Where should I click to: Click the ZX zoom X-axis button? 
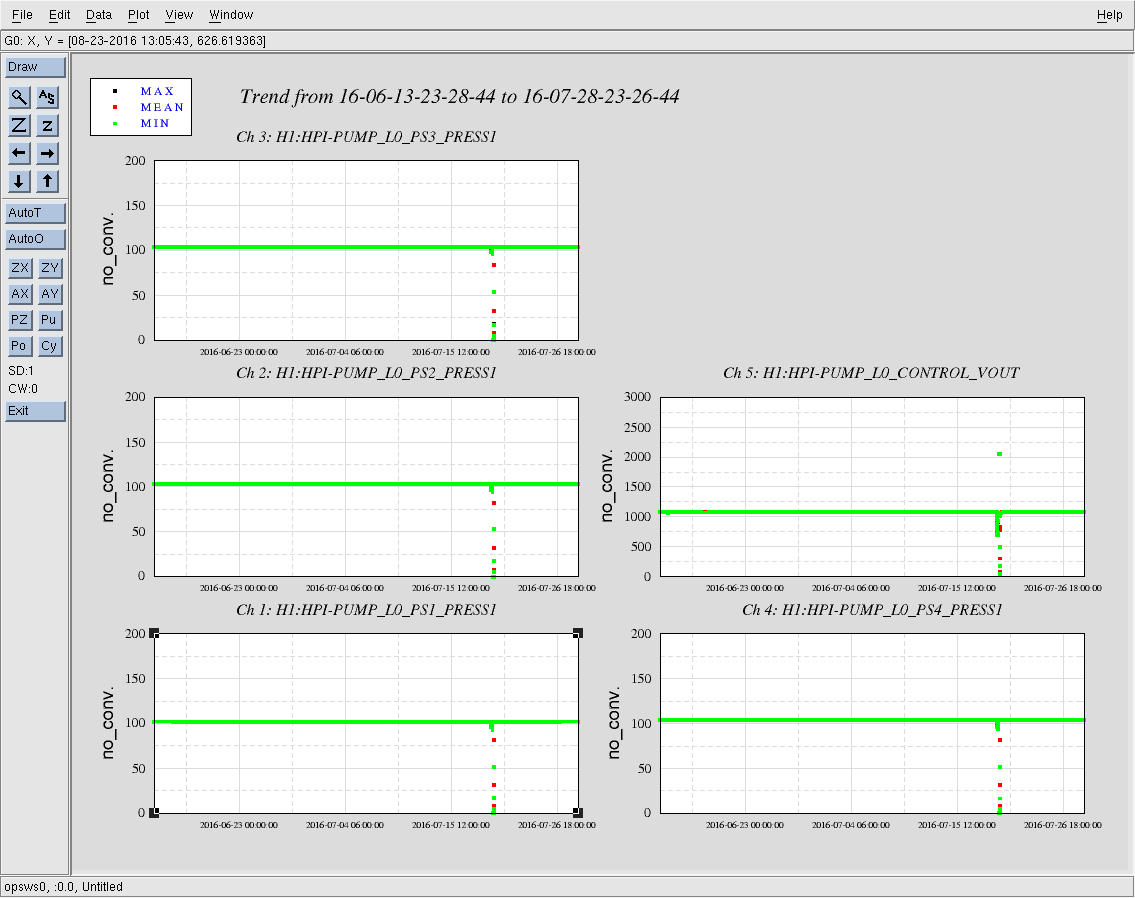20,268
